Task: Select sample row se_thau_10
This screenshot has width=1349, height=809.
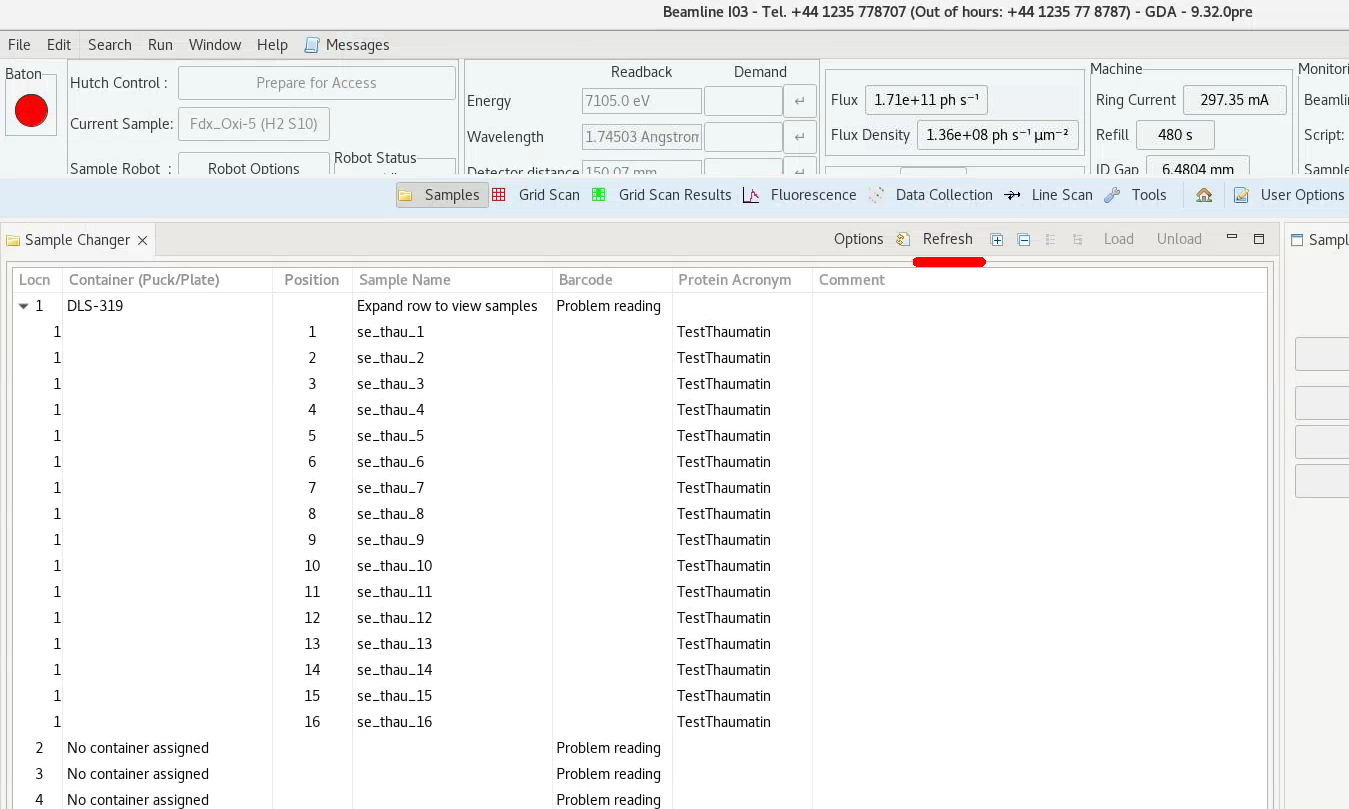Action: [640, 566]
